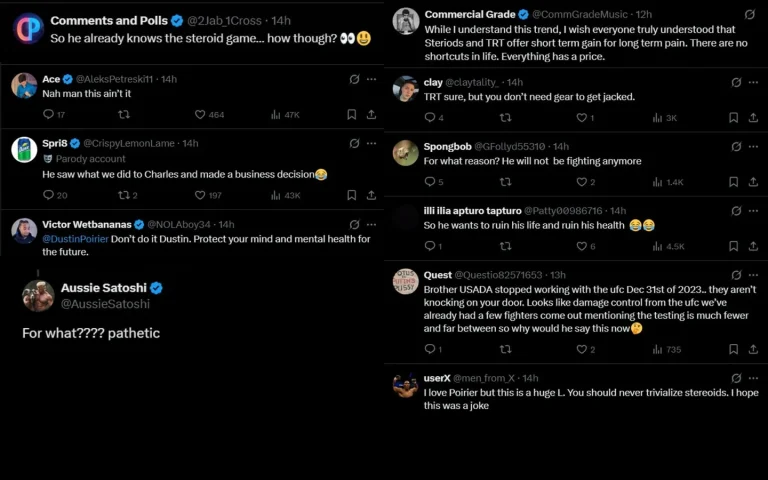768x480 pixels.
Task: Expand more options on Victor Wetbananas's reply
Action: click(371, 225)
